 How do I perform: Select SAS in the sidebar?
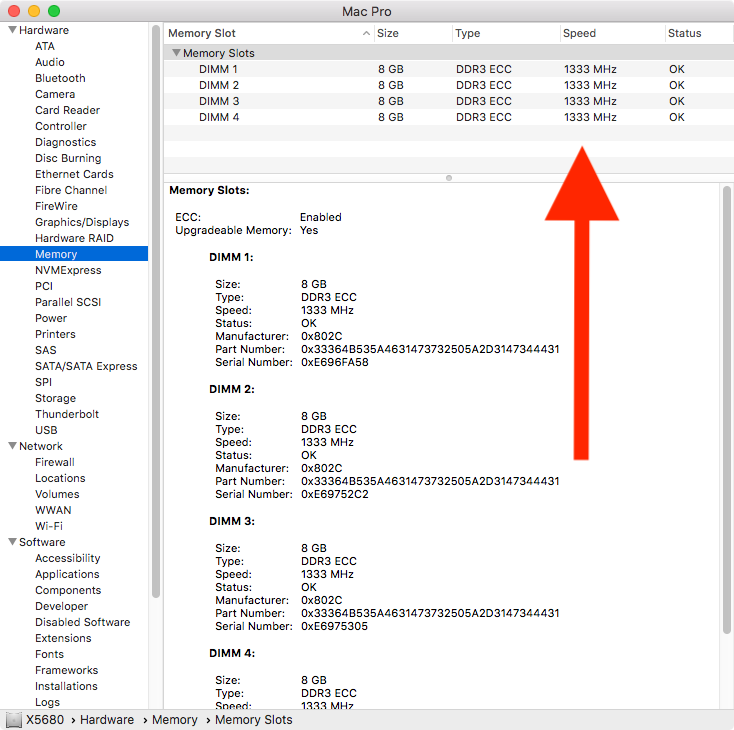tap(46, 350)
